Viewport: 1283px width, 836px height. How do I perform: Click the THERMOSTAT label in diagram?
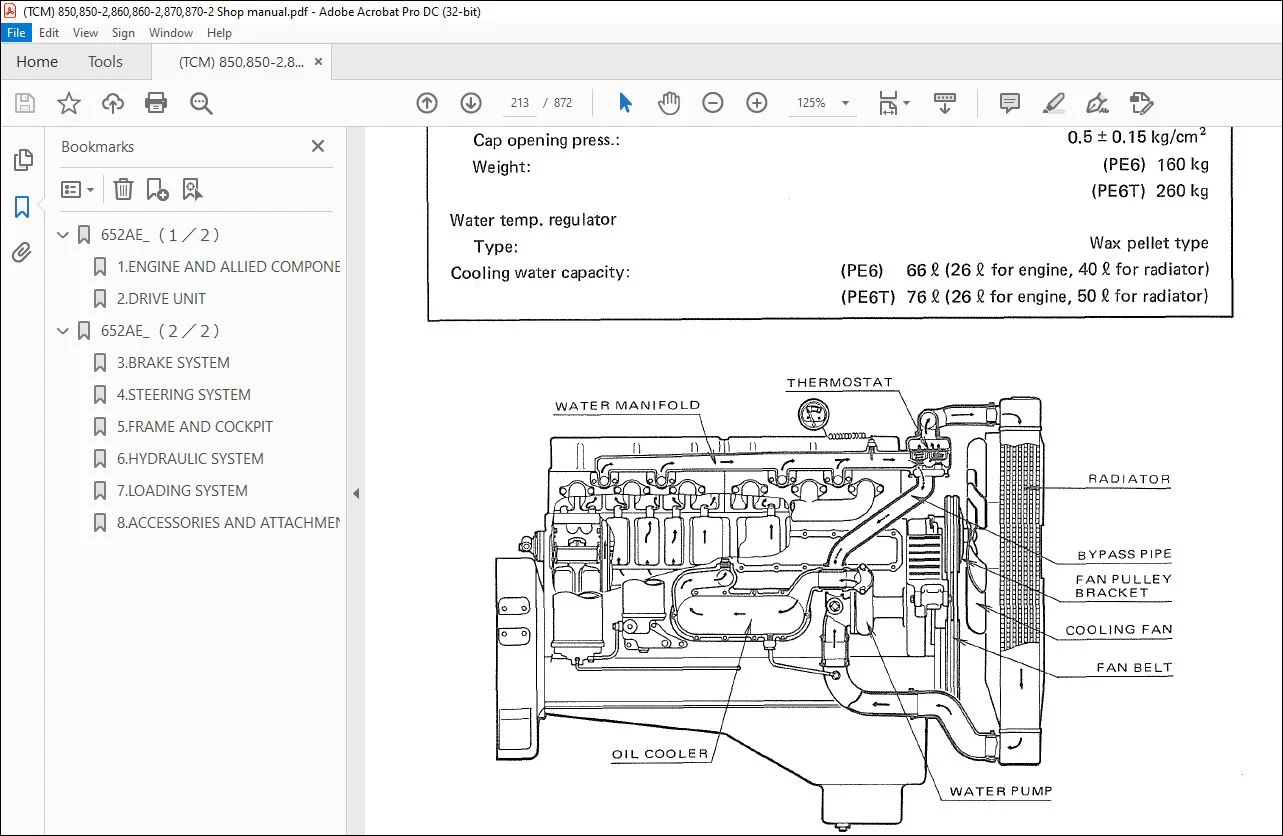839,383
